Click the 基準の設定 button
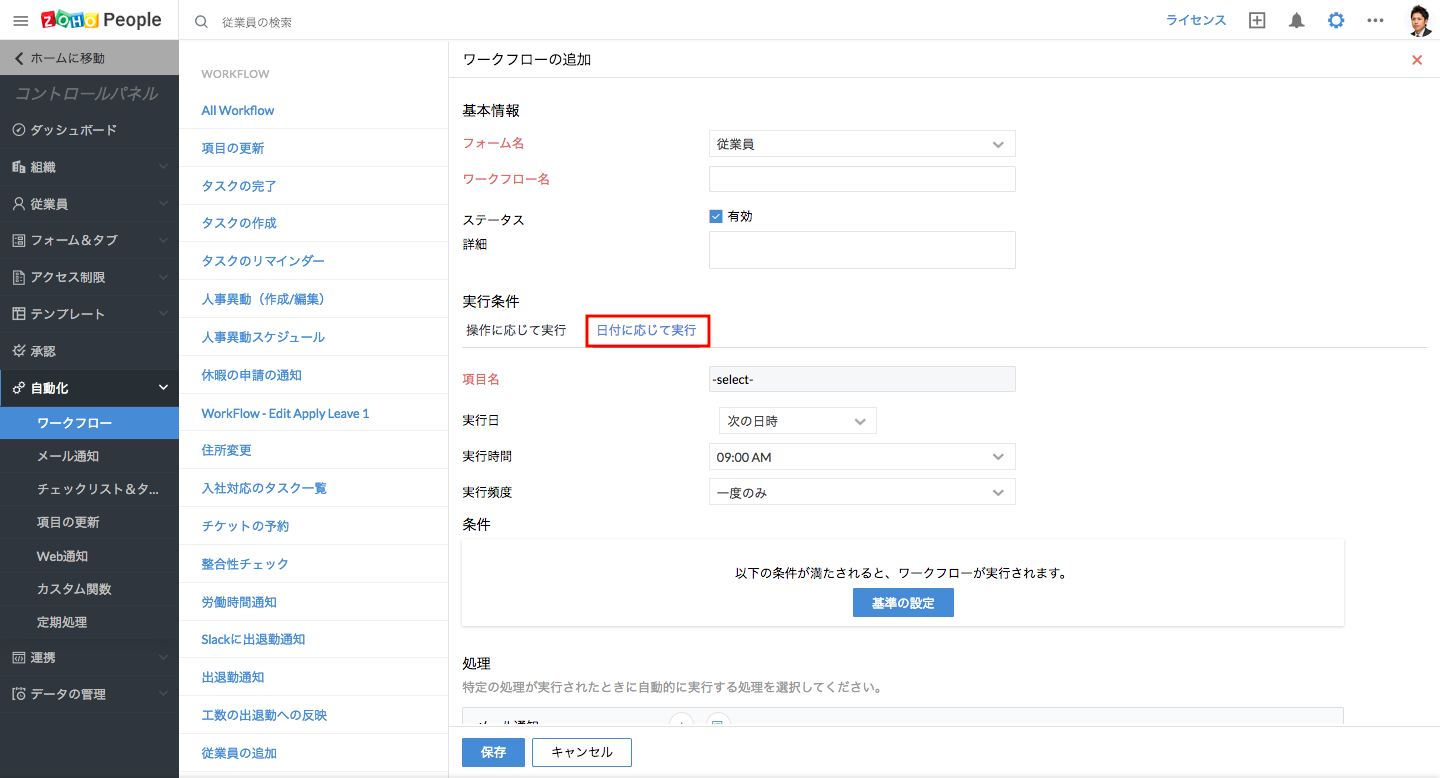 [903, 603]
